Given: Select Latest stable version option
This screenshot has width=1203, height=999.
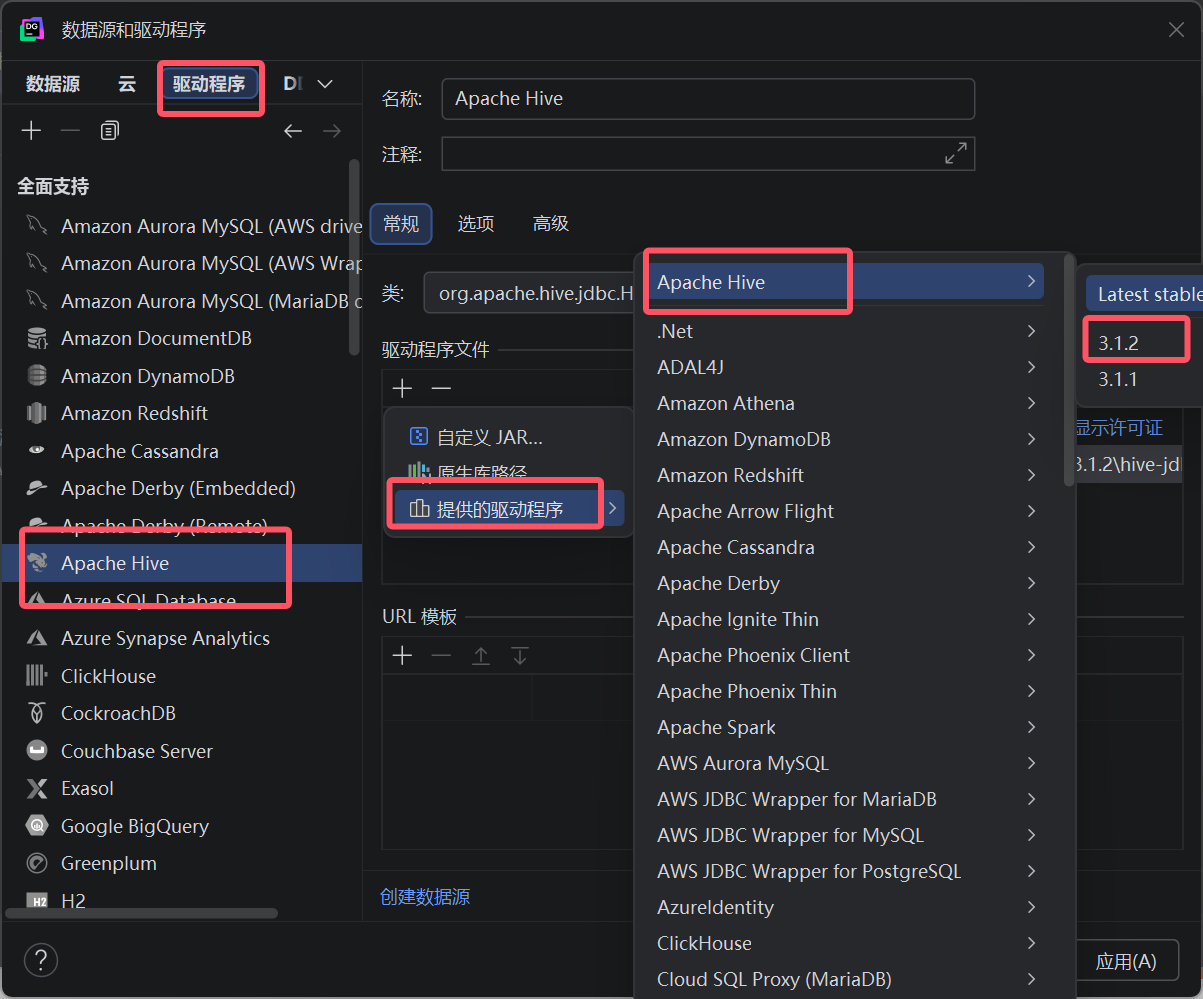Looking at the screenshot, I should (x=1144, y=294).
